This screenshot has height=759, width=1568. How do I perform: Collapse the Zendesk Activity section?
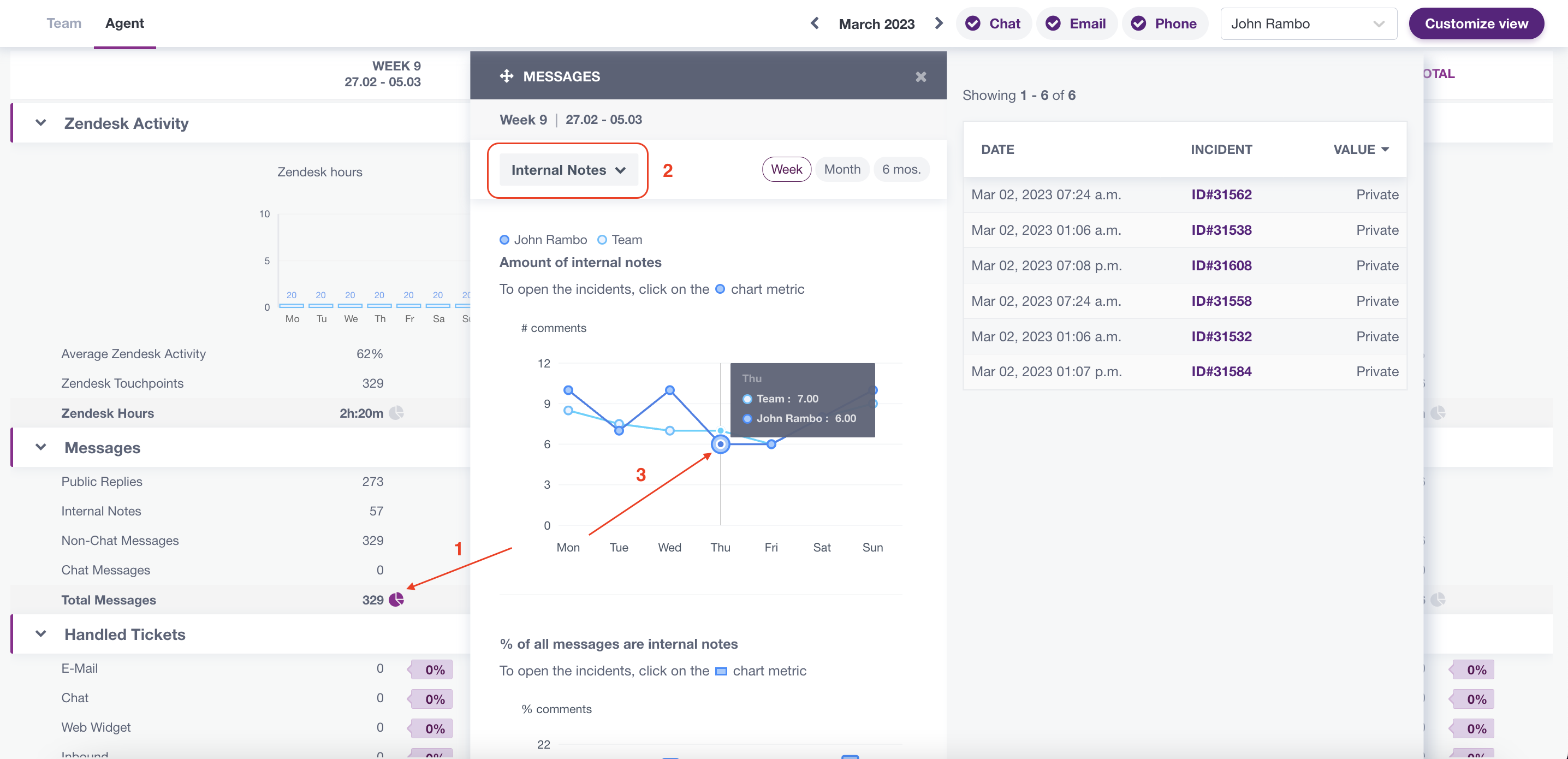(41, 123)
